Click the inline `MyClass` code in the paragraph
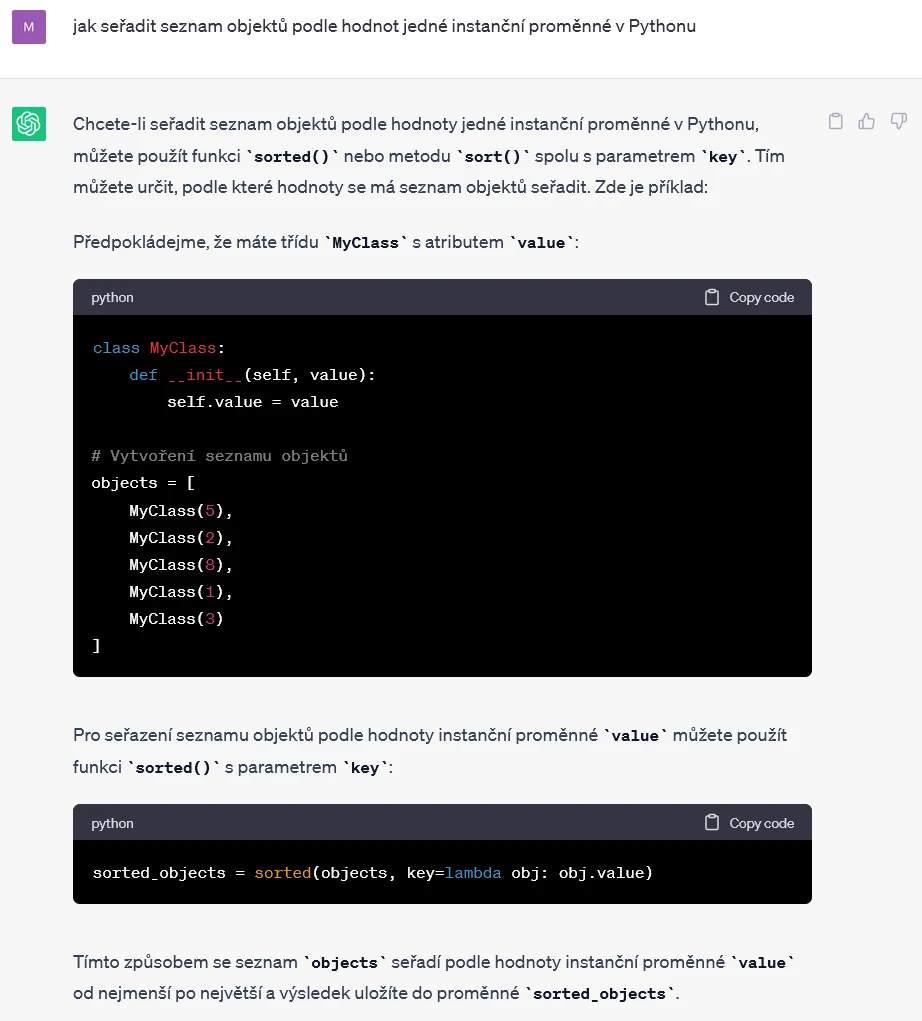Screen dimensions: 922x1021 pos(367,242)
